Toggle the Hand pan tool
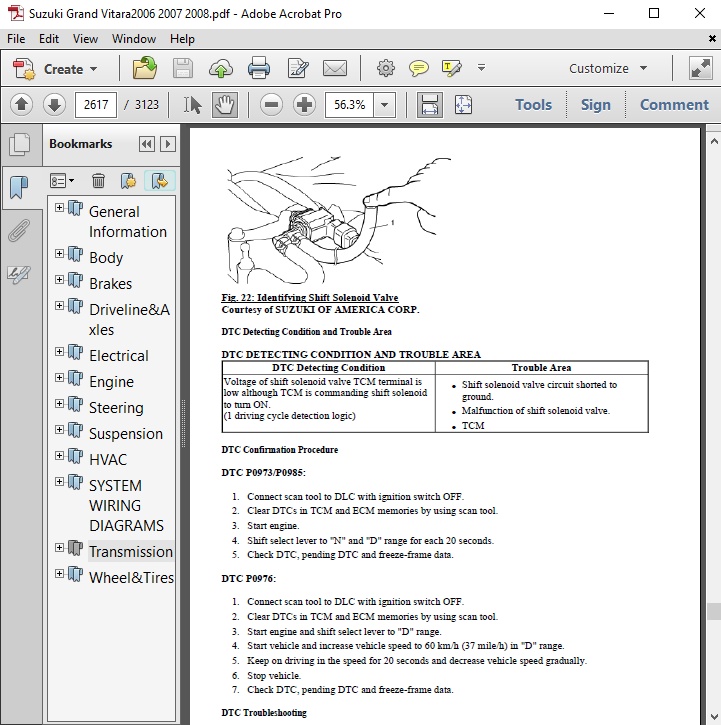The height and width of the screenshot is (725, 721). pyautogui.click(x=225, y=104)
